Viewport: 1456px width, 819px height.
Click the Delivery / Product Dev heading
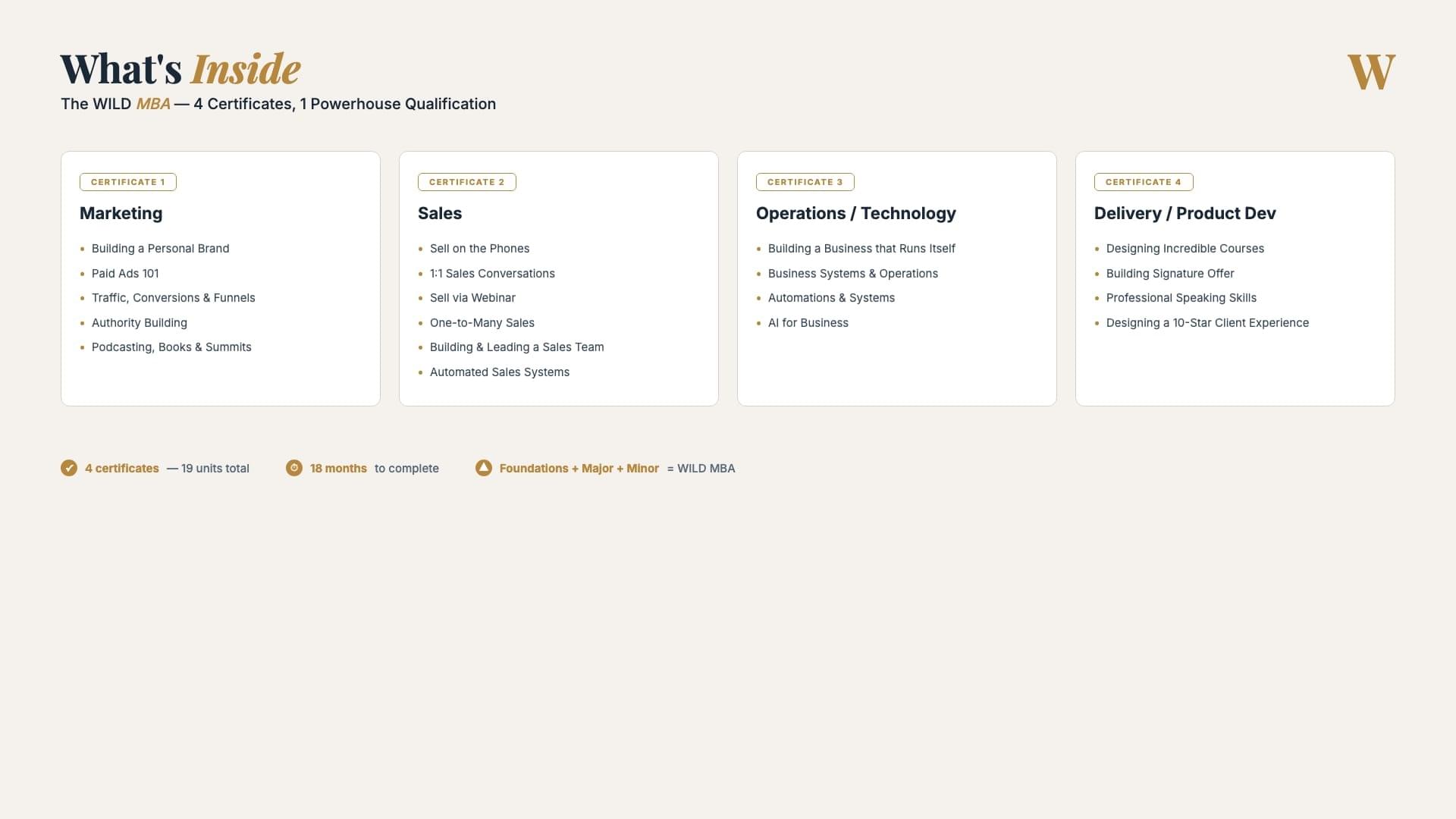(x=1185, y=213)
